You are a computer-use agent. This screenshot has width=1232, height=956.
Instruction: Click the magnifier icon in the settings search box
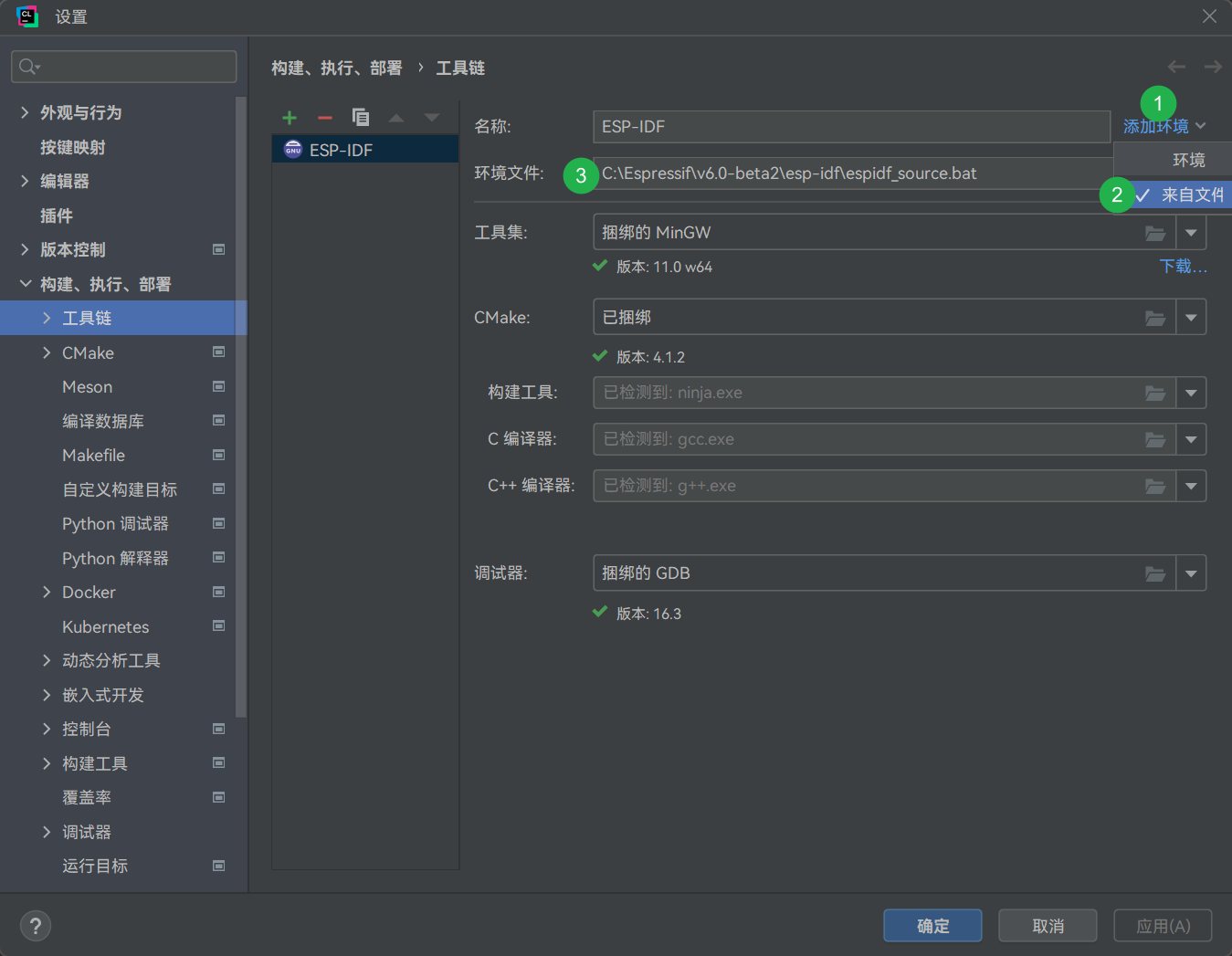click(29, 67)
